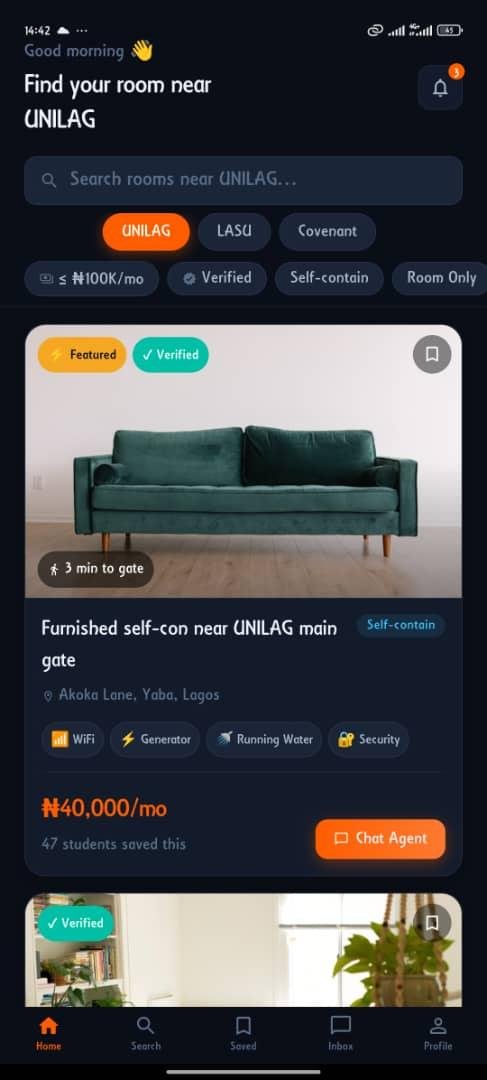The height and width of the screenshot is (1080, 487).
Task: Tap the Home house icon
Action: point(48,1025)
